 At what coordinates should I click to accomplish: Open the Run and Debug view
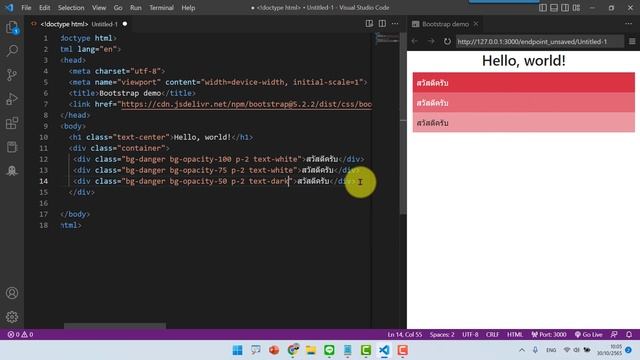click(x=12, y=99)
